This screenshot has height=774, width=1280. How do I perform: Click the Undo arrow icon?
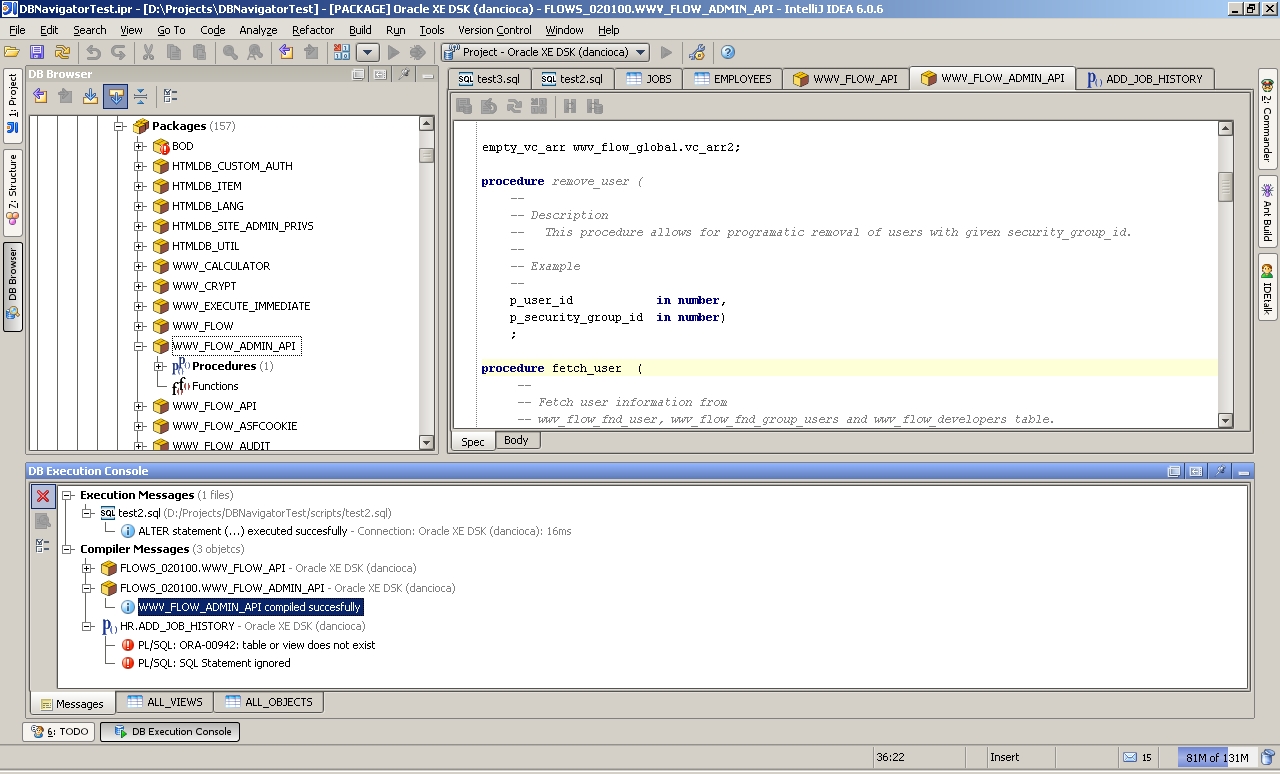(93, 52)
